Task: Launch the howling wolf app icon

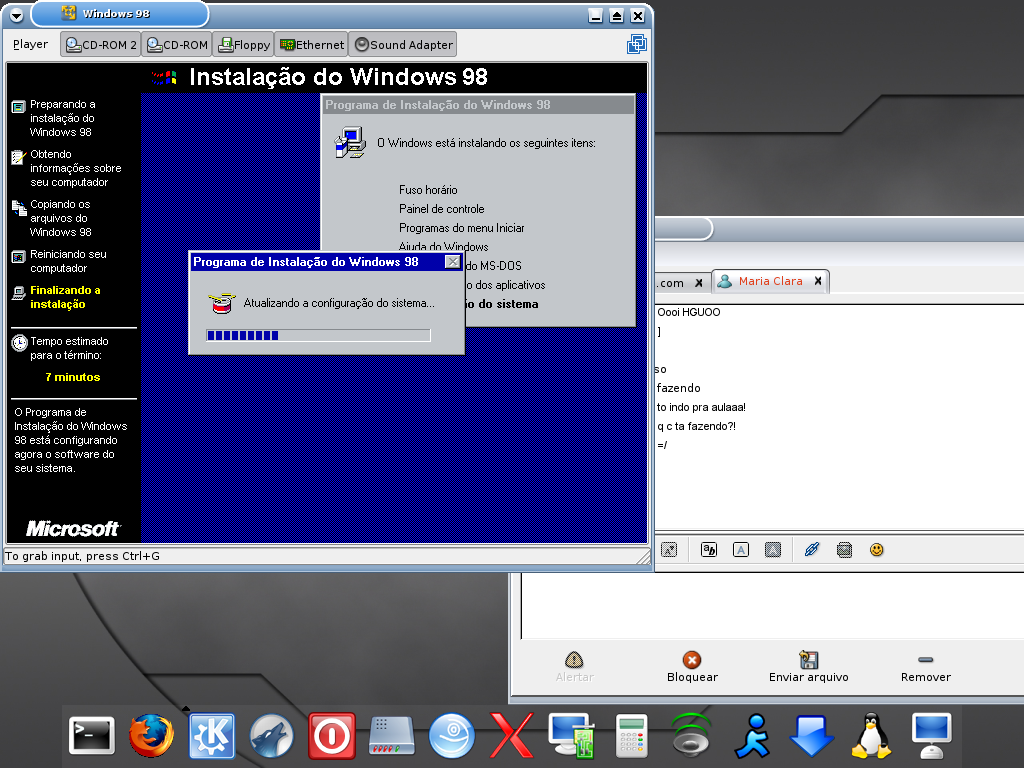Action: click(x=271, y=735)
